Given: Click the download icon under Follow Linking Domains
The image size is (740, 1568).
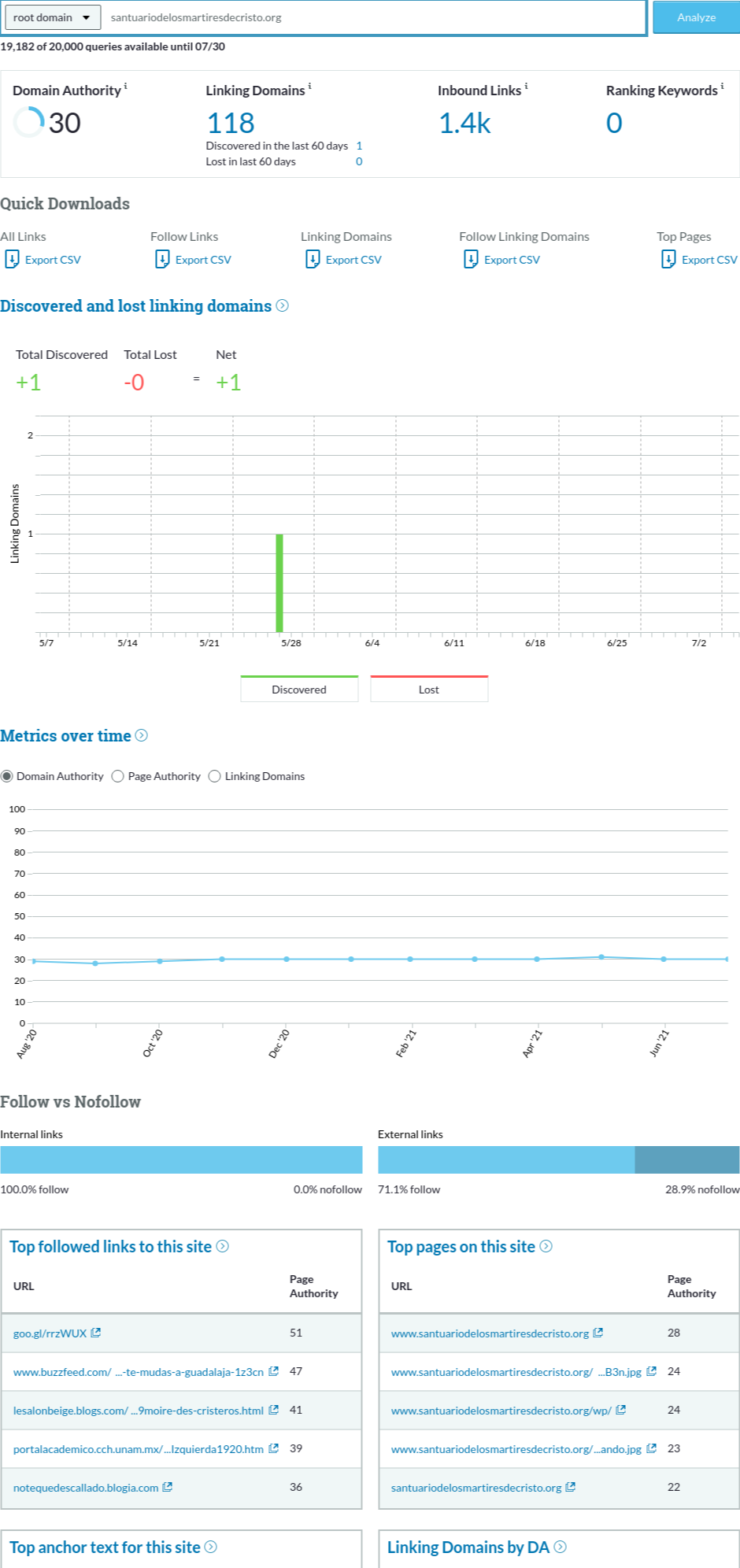Looking at the screenshot, I should (471, 259).
